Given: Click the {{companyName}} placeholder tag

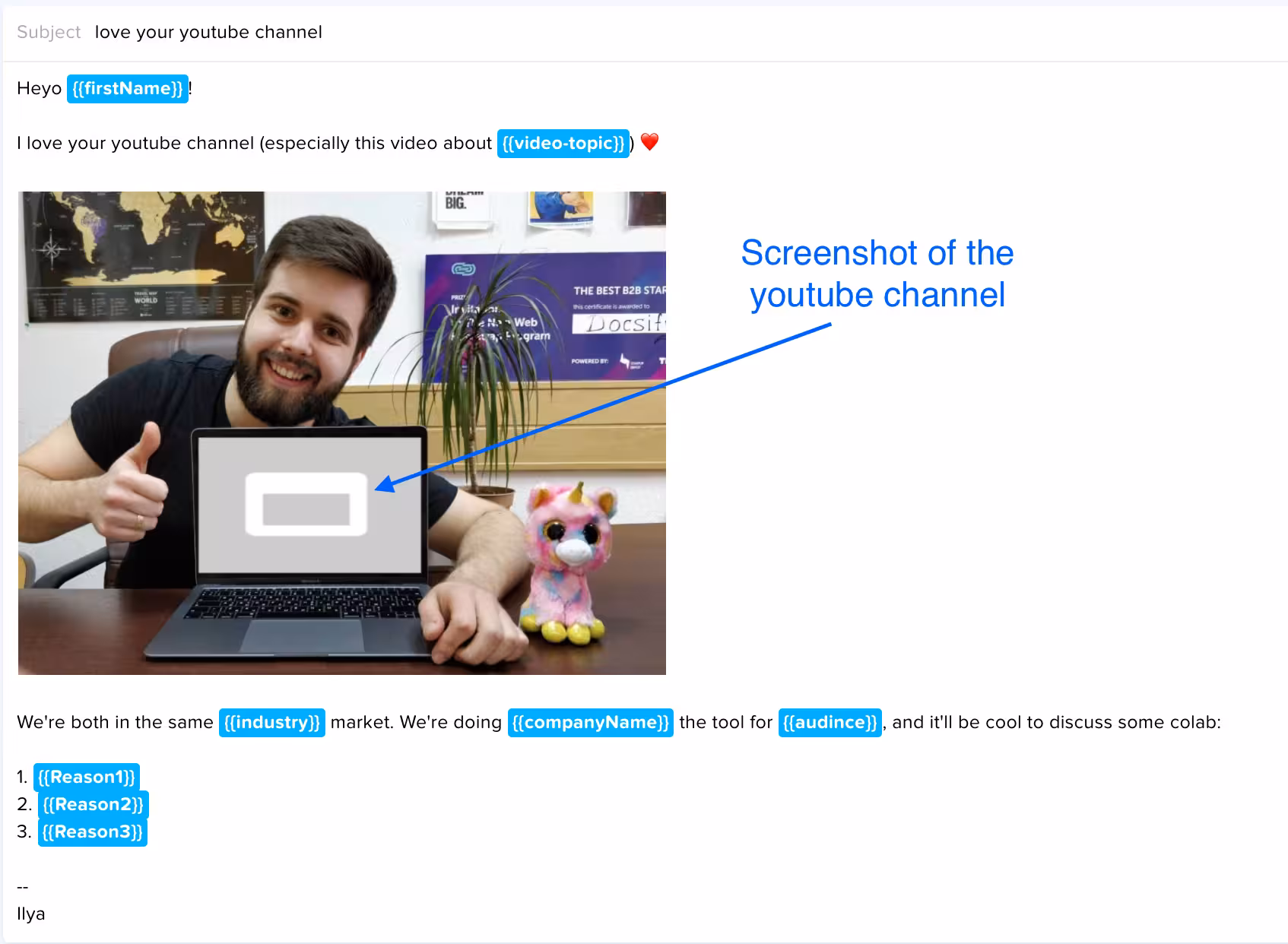Looking at the screenshot, I should click(590, 722).
